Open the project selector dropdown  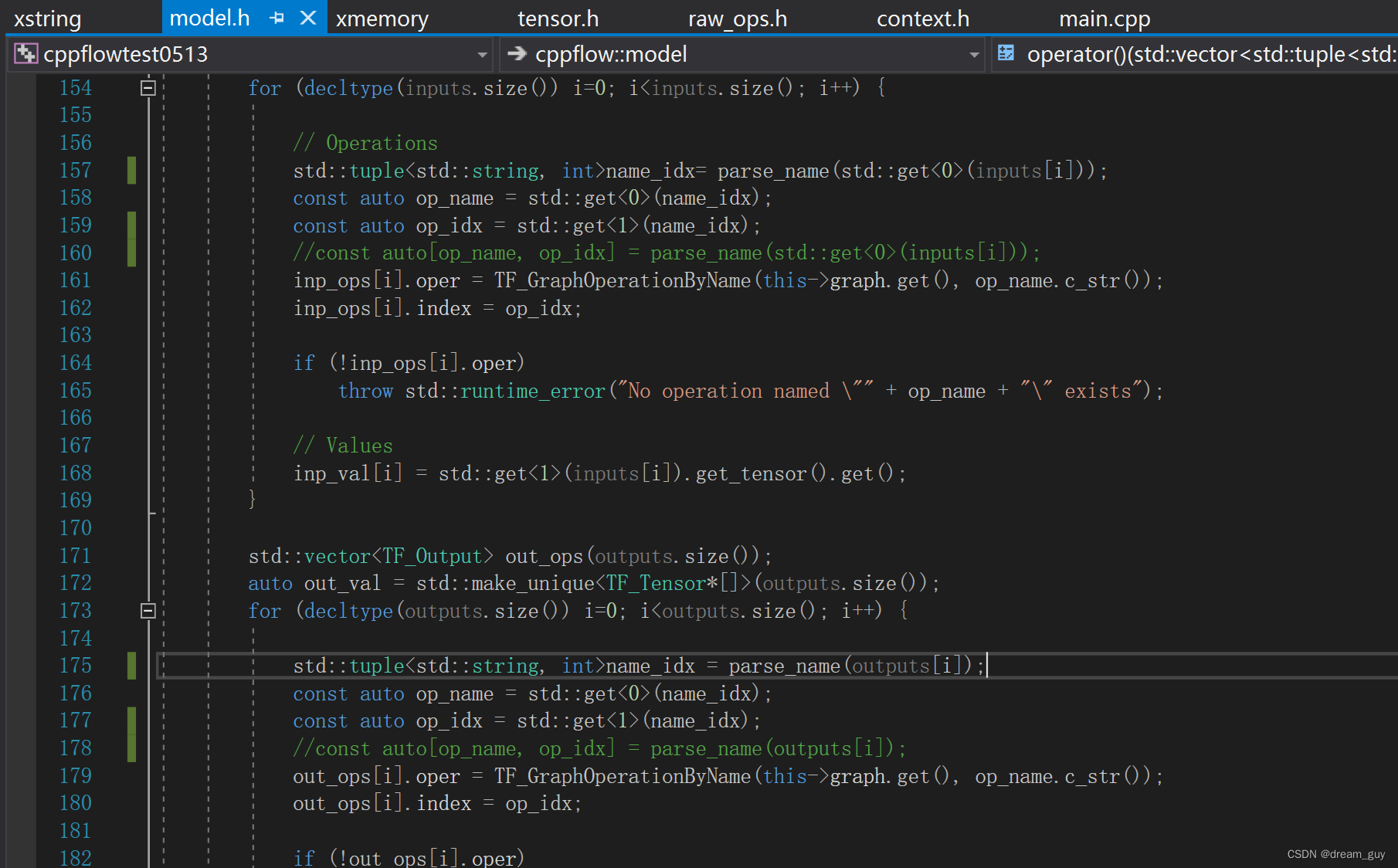click(x=483, y=54)
